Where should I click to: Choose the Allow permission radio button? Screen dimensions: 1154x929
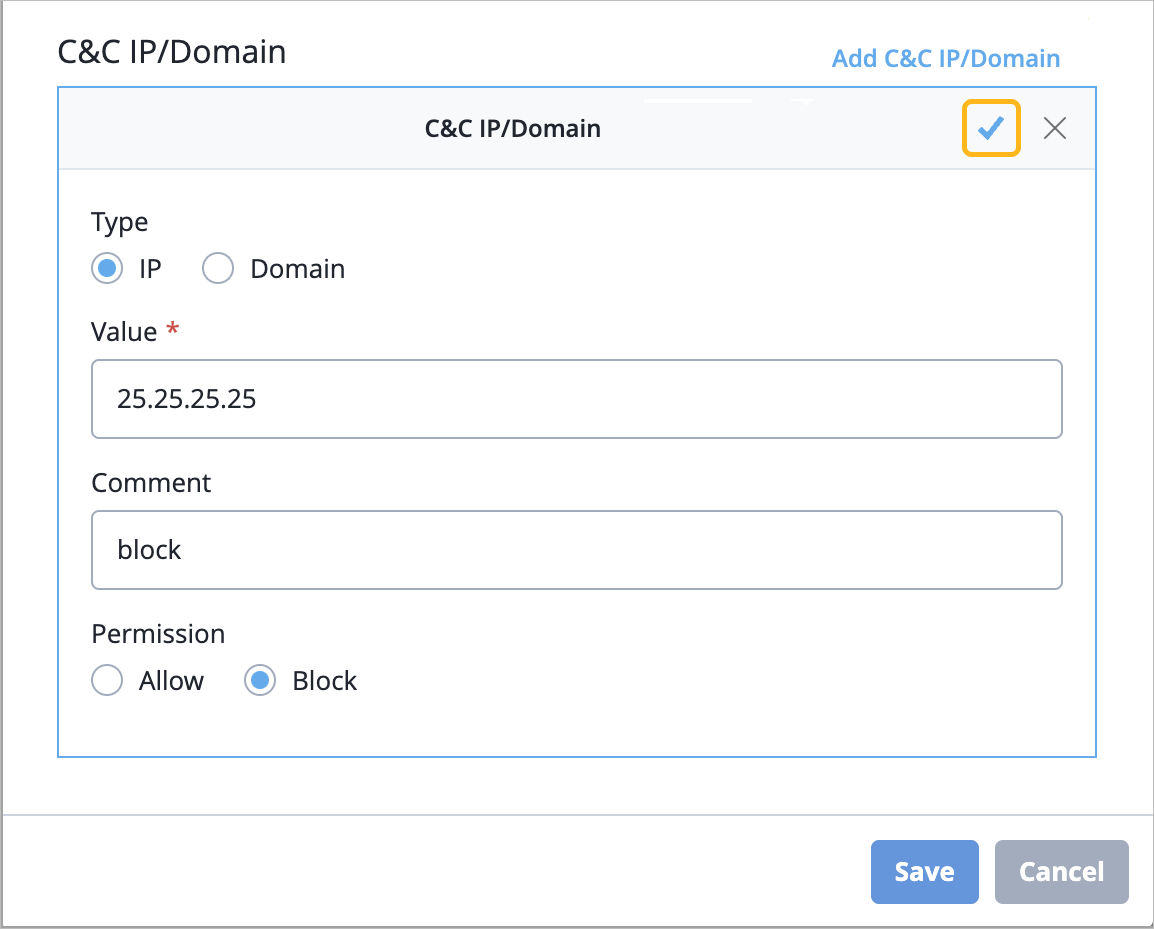coord(107,681)
